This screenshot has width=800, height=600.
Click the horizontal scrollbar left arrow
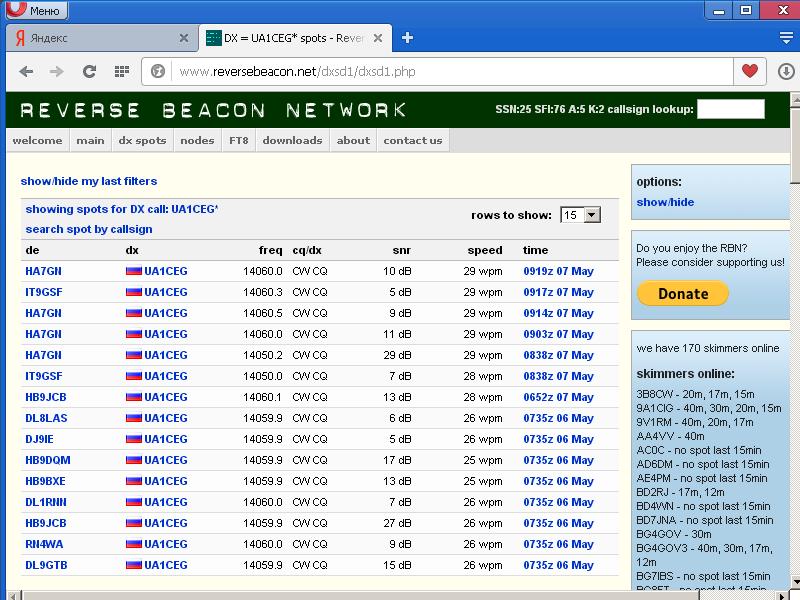pyautogui.click(x=14, y=595)
